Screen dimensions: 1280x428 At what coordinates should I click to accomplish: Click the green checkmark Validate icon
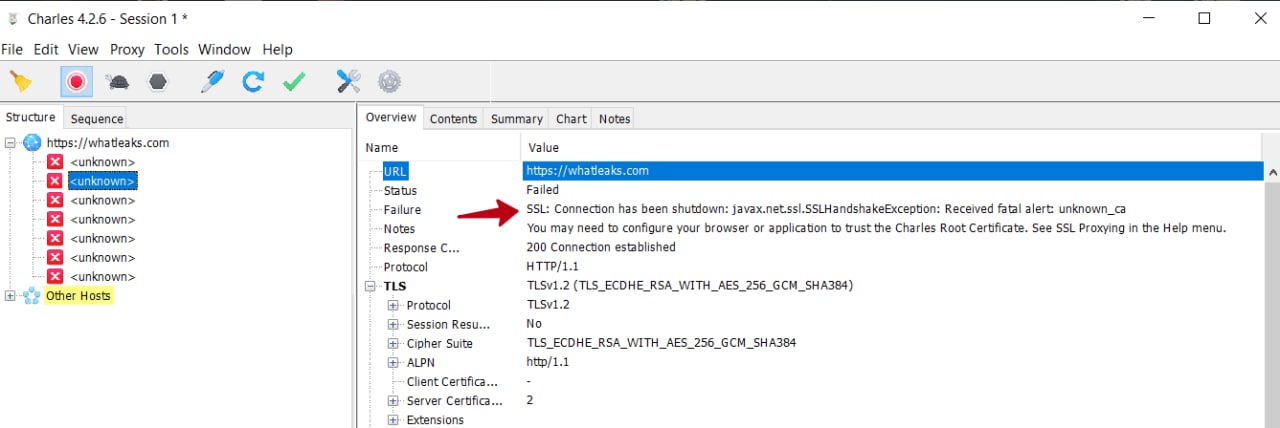tap(294, 82)
